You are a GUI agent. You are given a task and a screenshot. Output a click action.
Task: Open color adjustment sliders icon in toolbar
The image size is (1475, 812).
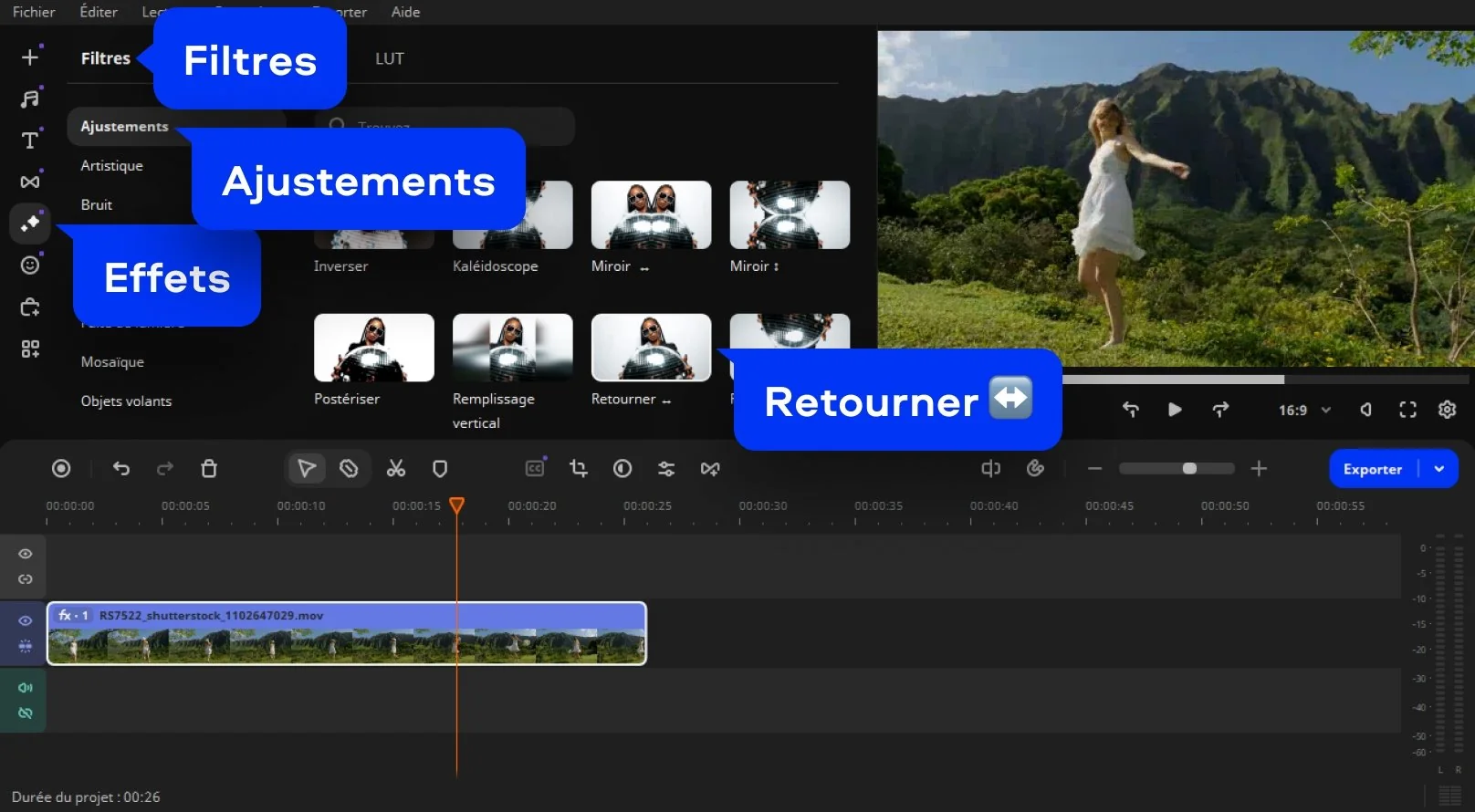(x=666, y=469)
